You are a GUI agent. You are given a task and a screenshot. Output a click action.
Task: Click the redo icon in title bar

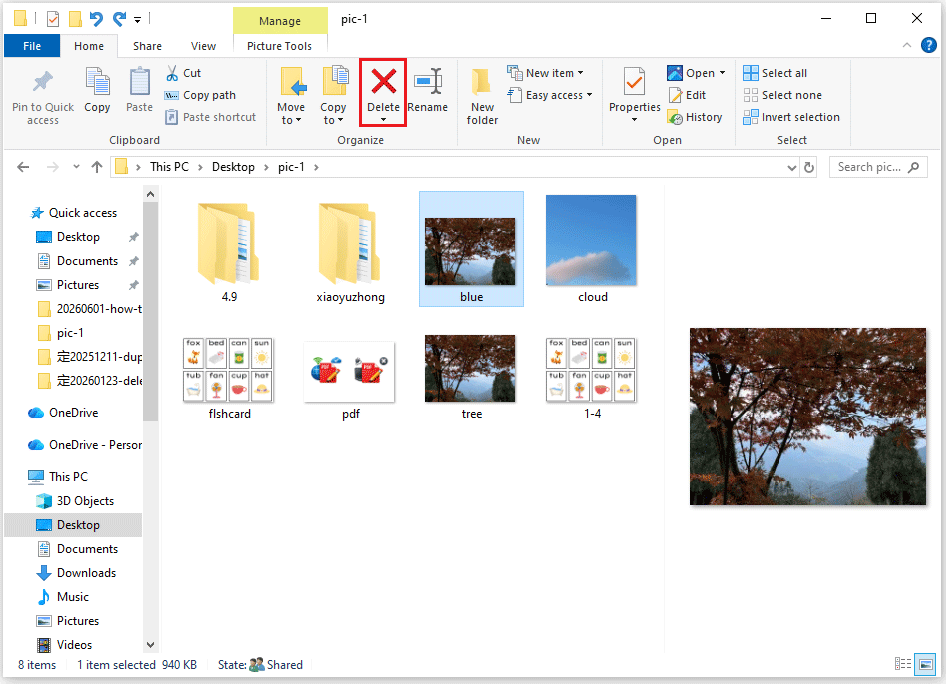point(119,19)
